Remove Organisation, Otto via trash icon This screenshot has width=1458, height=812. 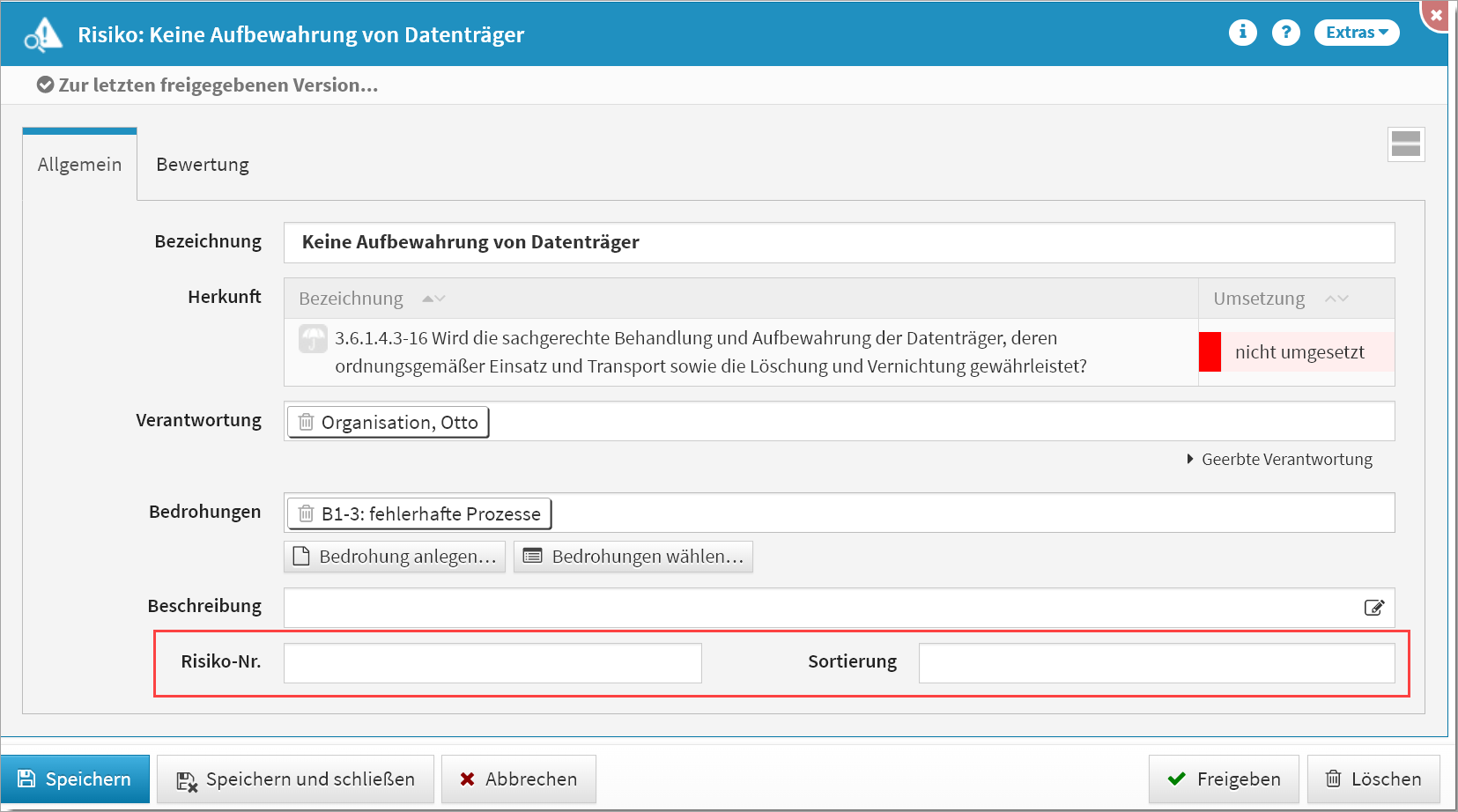coord(306,422)
